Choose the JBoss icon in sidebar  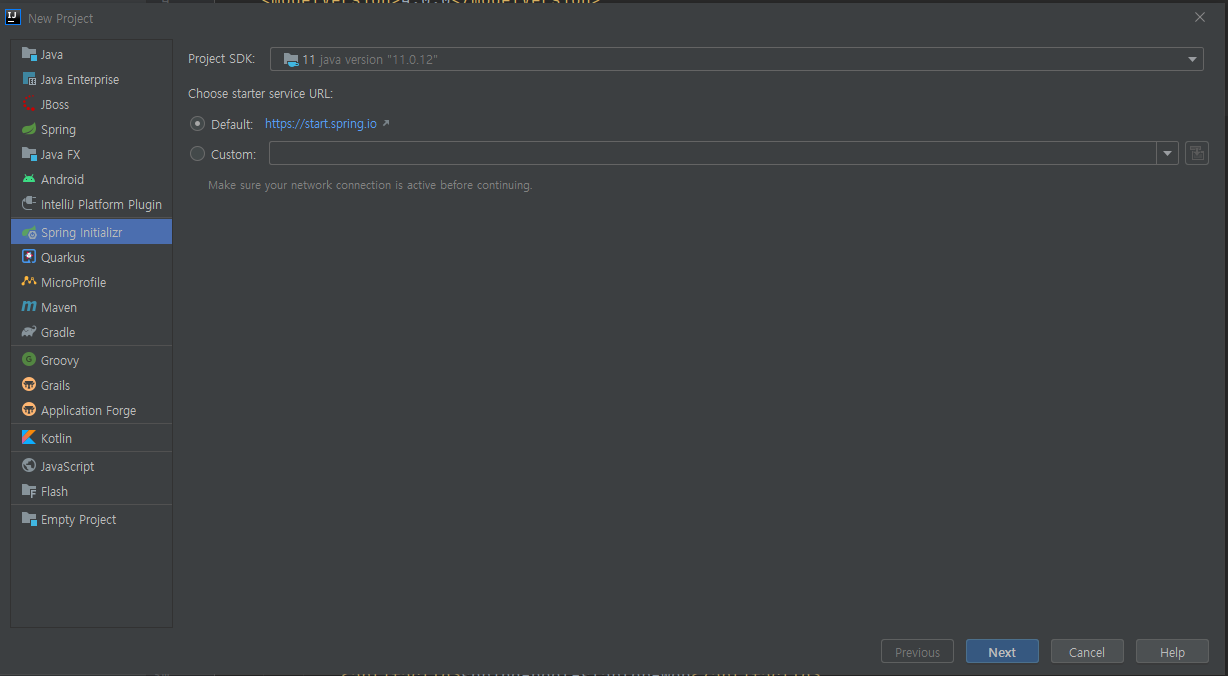[29, 104]
